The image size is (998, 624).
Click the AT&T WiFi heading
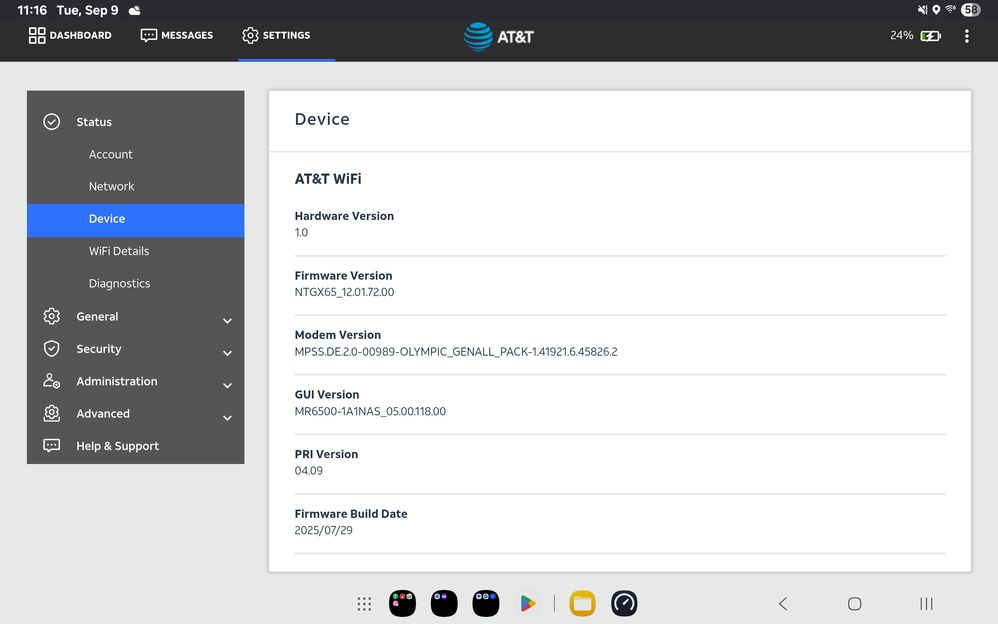pyautogui.click(x=328, y=179)
